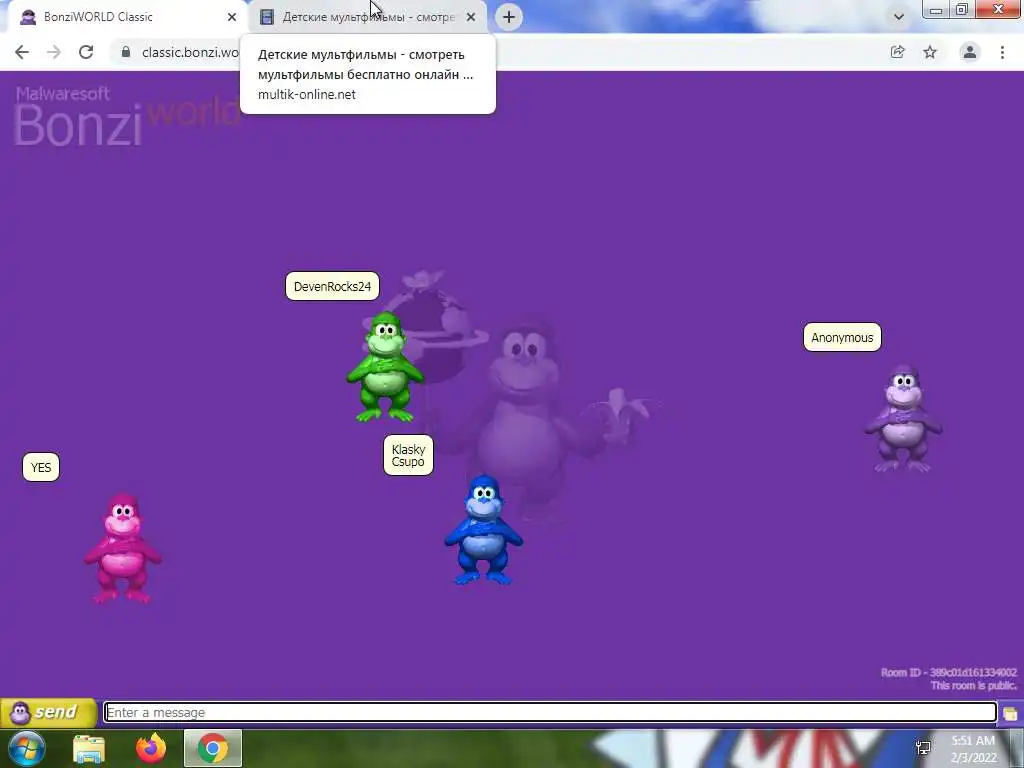The height and width of the screenshot is (768, 1024).
Task: Restore down the Chrome window
Action: click(x=962, y=10)
